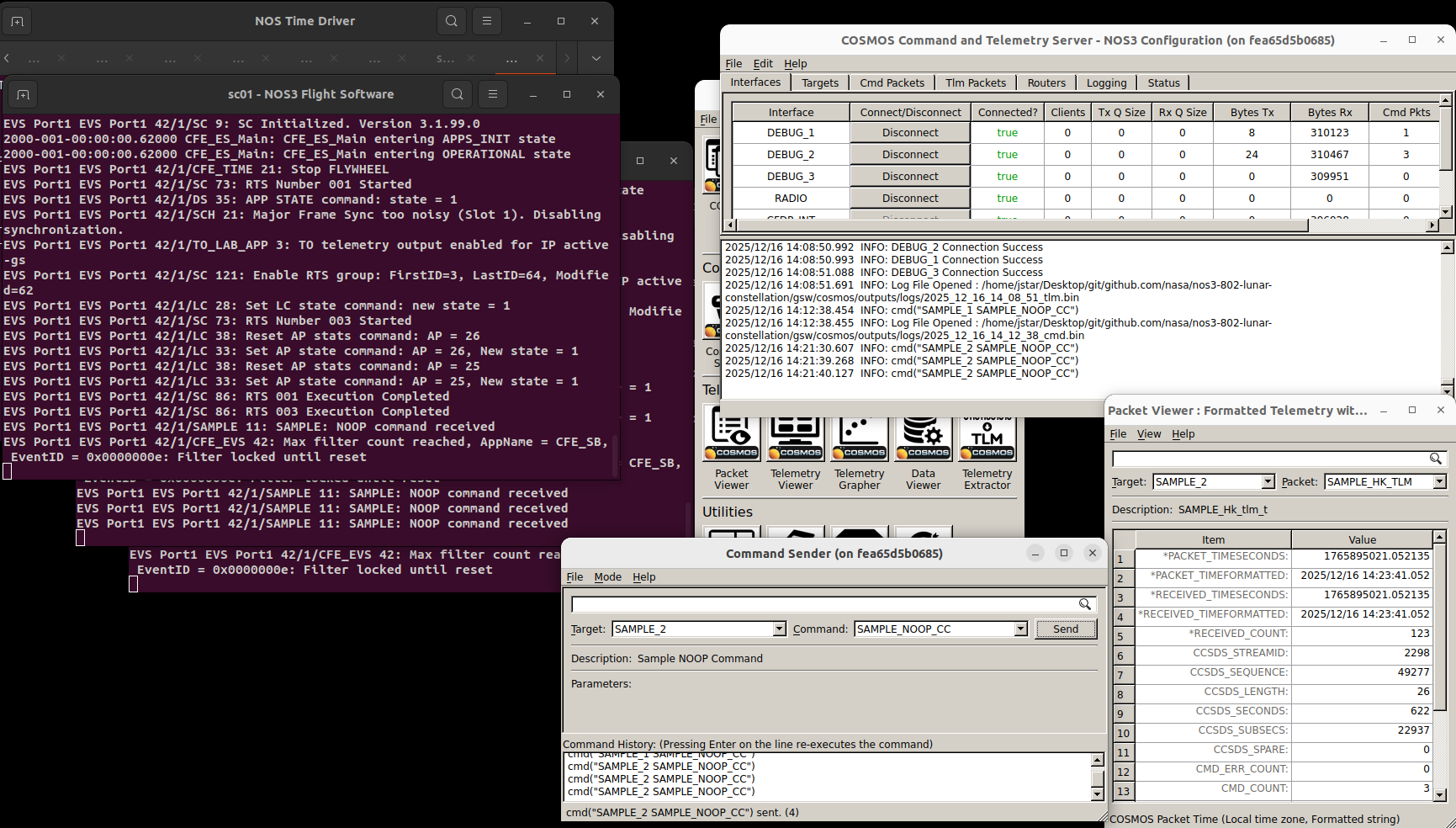The width and height of the screenshot is (1456, 828).
Task: Switch to Tlm Packets tab
Action: tap(976, 82)
